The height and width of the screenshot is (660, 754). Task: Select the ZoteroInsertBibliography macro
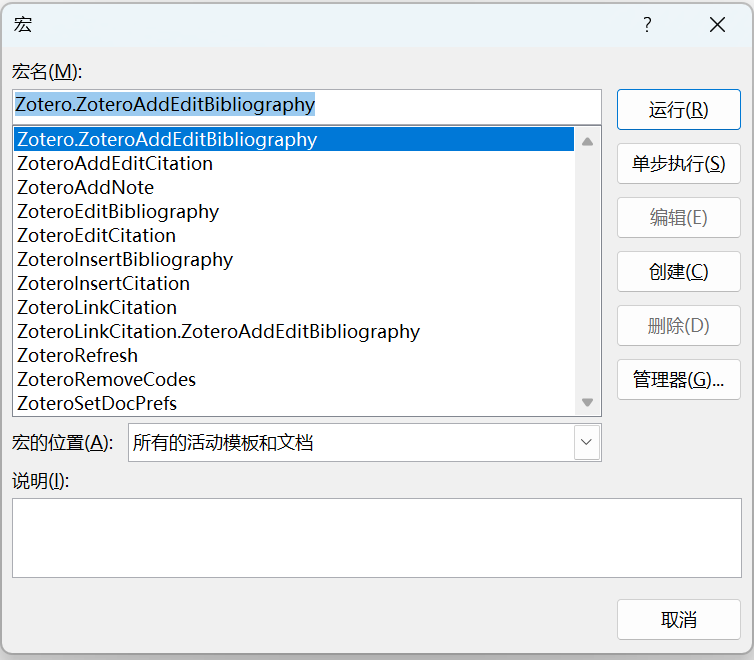coord(294,260)
